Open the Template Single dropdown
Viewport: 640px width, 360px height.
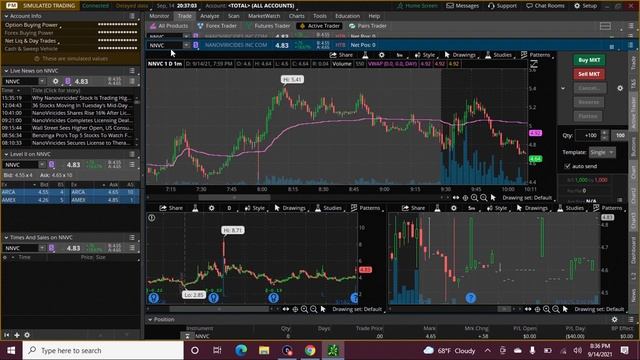602,152
